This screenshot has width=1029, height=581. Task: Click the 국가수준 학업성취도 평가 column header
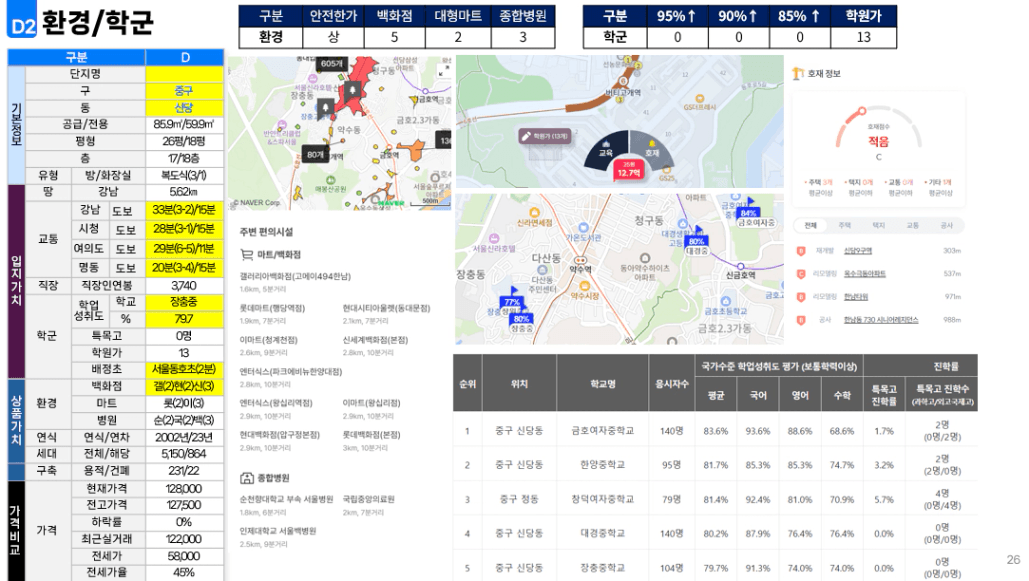(779, 366)
